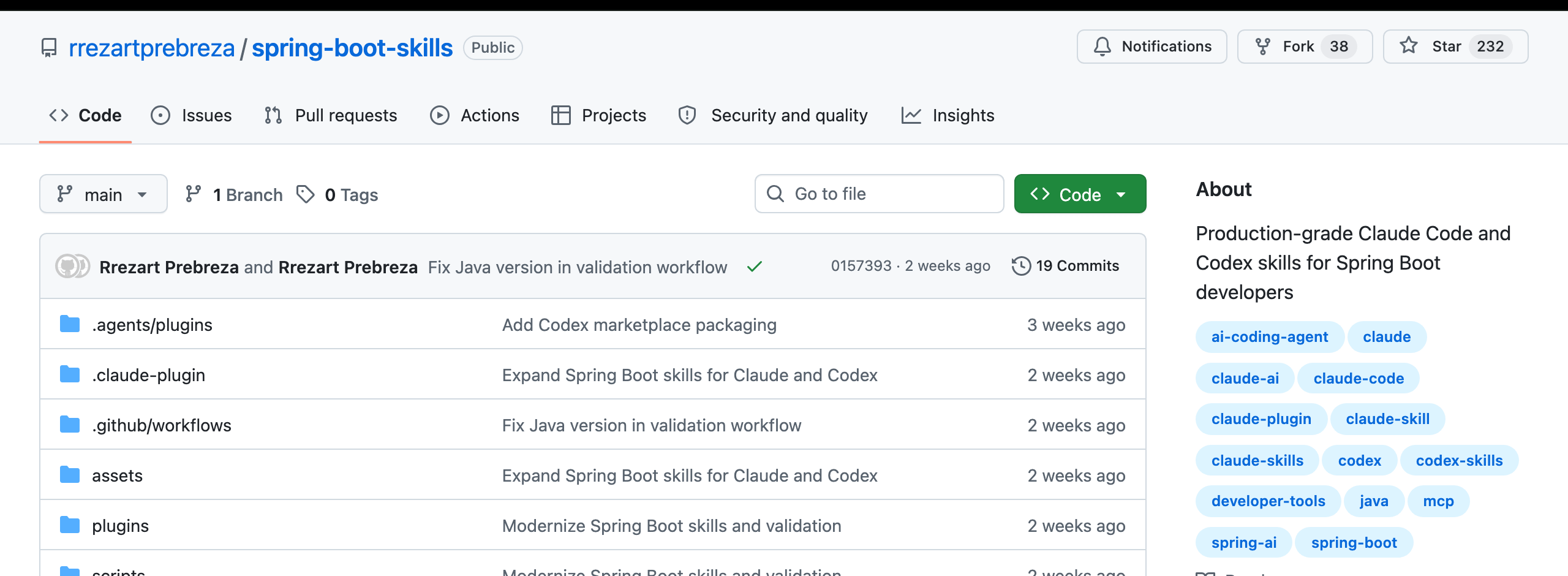Open the plugins folder name

(121, 526)
